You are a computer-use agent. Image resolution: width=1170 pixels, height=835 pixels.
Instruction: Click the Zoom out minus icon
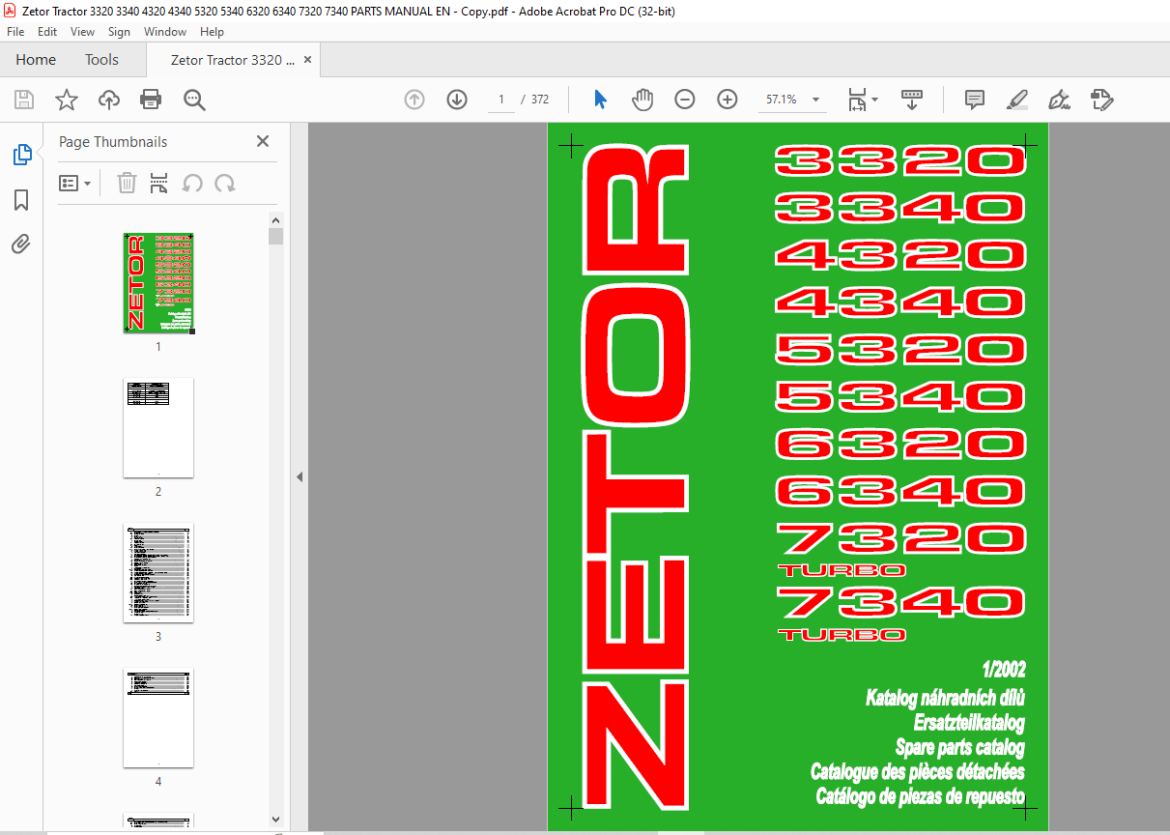685,99
